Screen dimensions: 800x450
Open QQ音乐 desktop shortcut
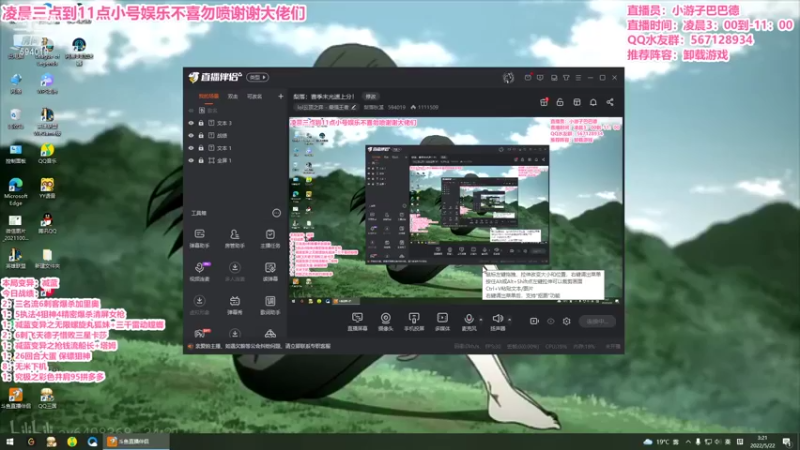click(47, 153)
